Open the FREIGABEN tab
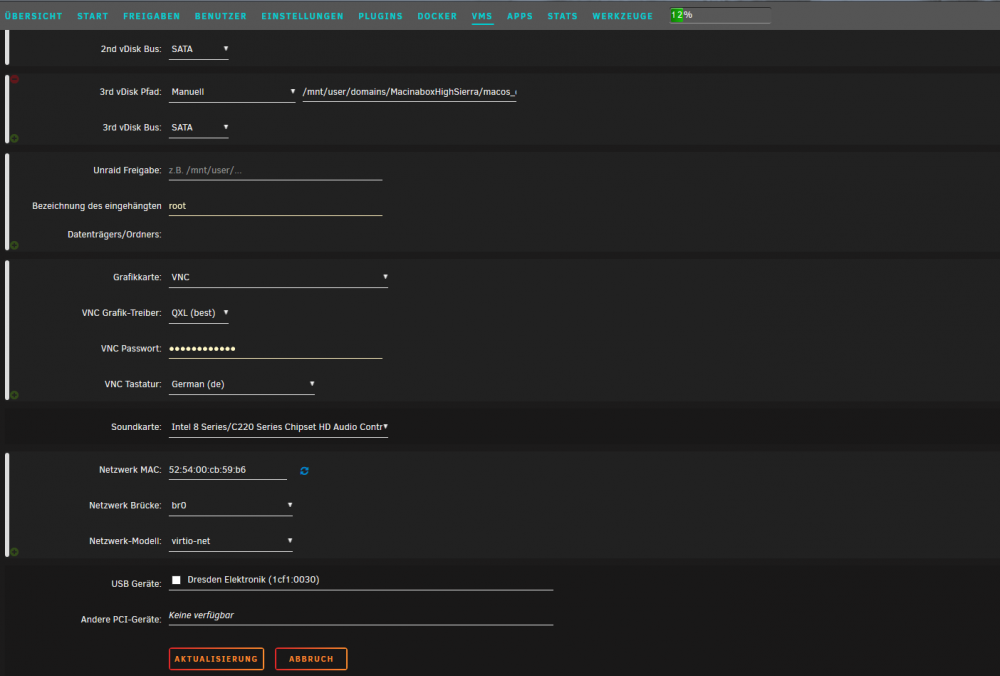 [152, 16]
